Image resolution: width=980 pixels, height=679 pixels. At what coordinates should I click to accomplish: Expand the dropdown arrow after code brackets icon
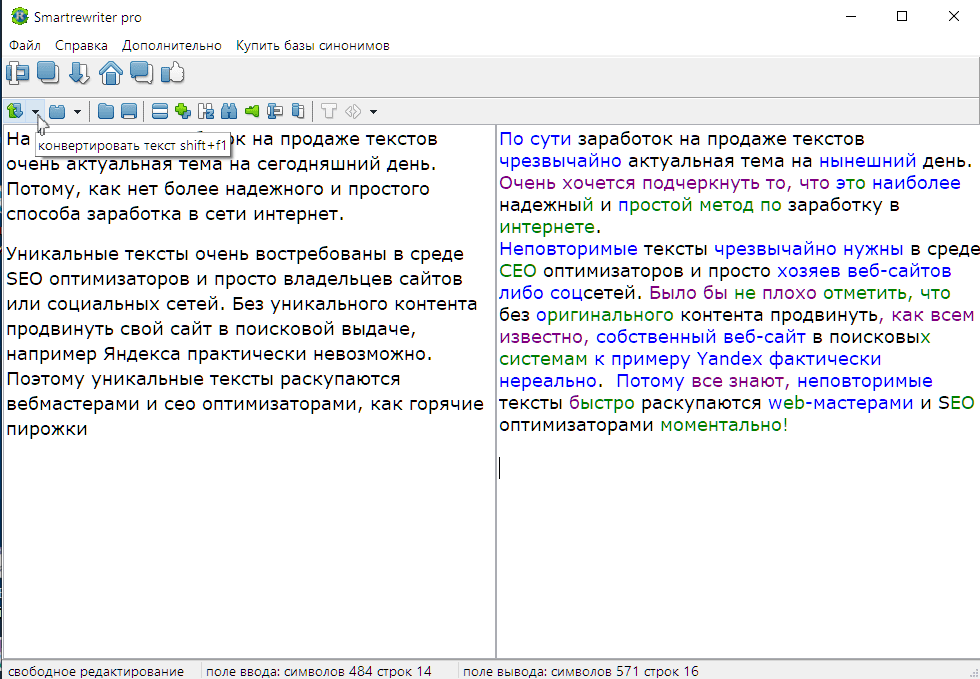(373, 112)
